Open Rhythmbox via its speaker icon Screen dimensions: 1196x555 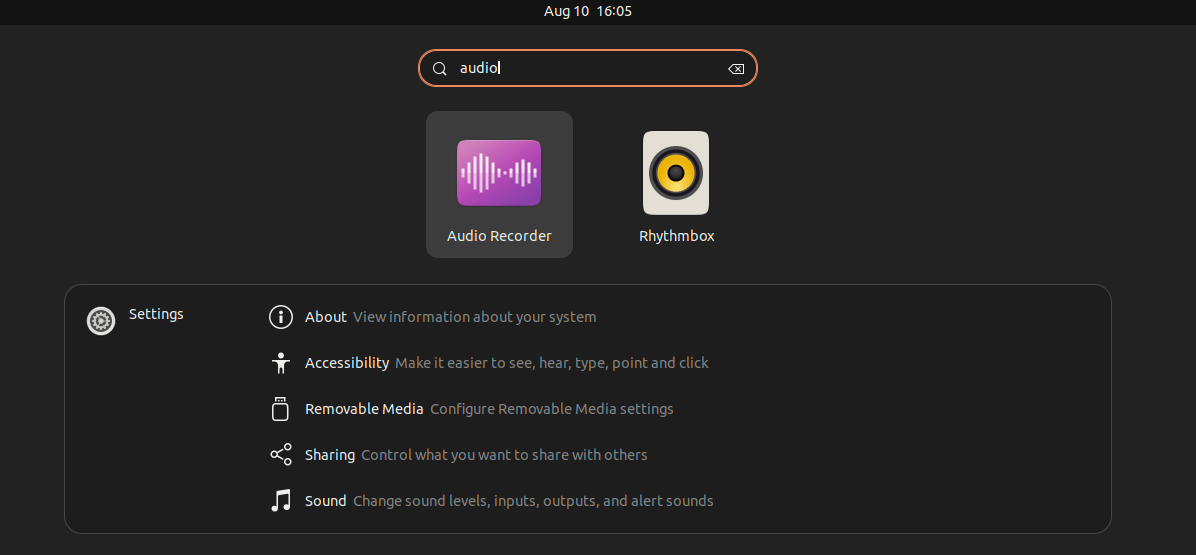click(x=676, y=173)
